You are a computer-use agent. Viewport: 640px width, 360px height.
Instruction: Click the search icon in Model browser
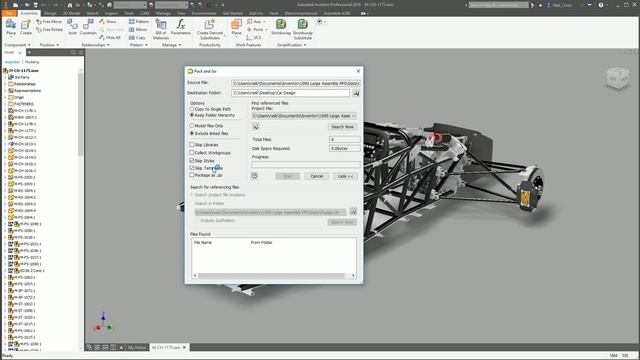(73, 52)
